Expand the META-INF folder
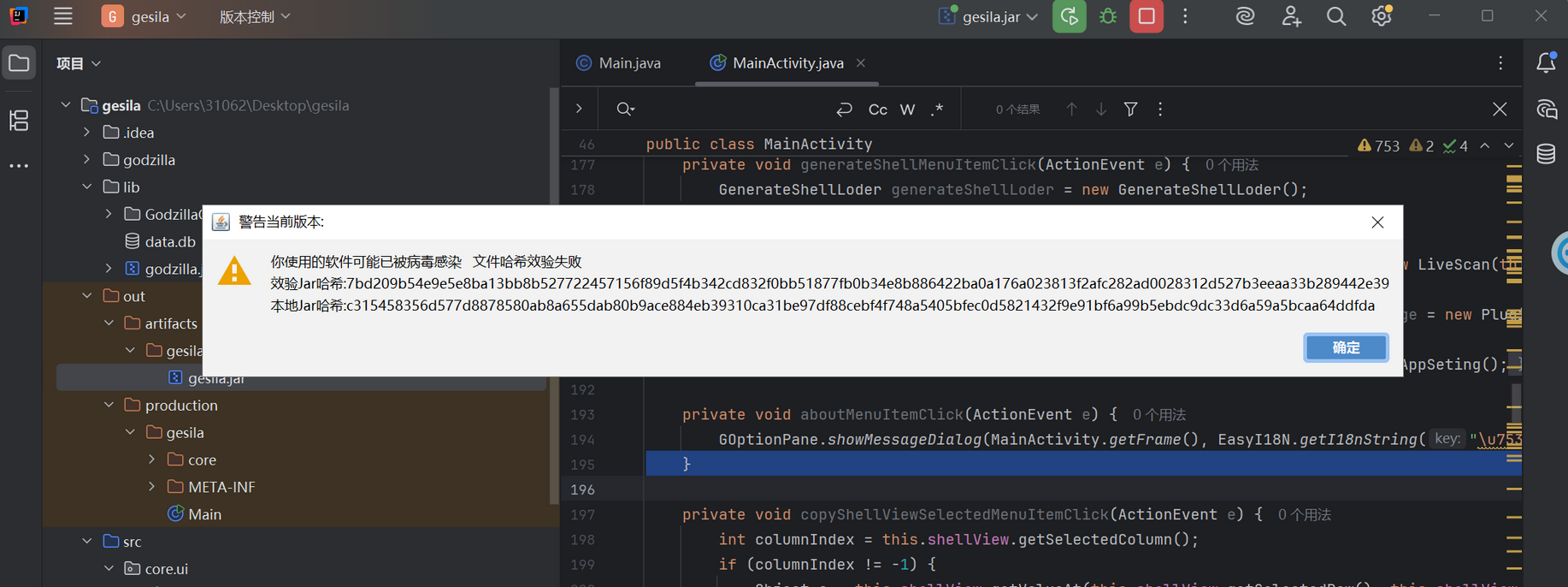This screenshot has width=1568, height=587. (x=152, y=487)
